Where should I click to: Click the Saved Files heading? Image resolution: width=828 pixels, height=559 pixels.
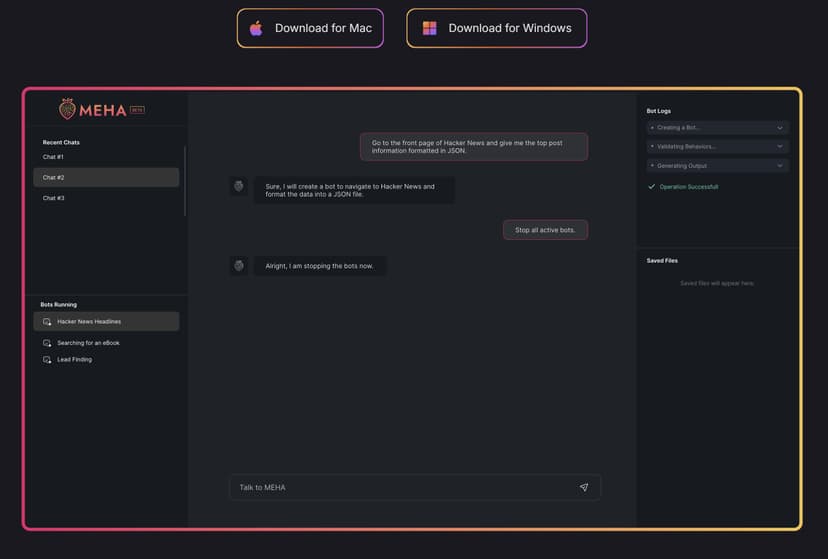pos(662,261)
